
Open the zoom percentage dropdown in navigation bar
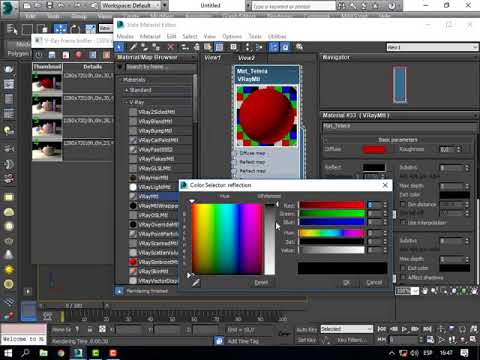pos(415,291)
